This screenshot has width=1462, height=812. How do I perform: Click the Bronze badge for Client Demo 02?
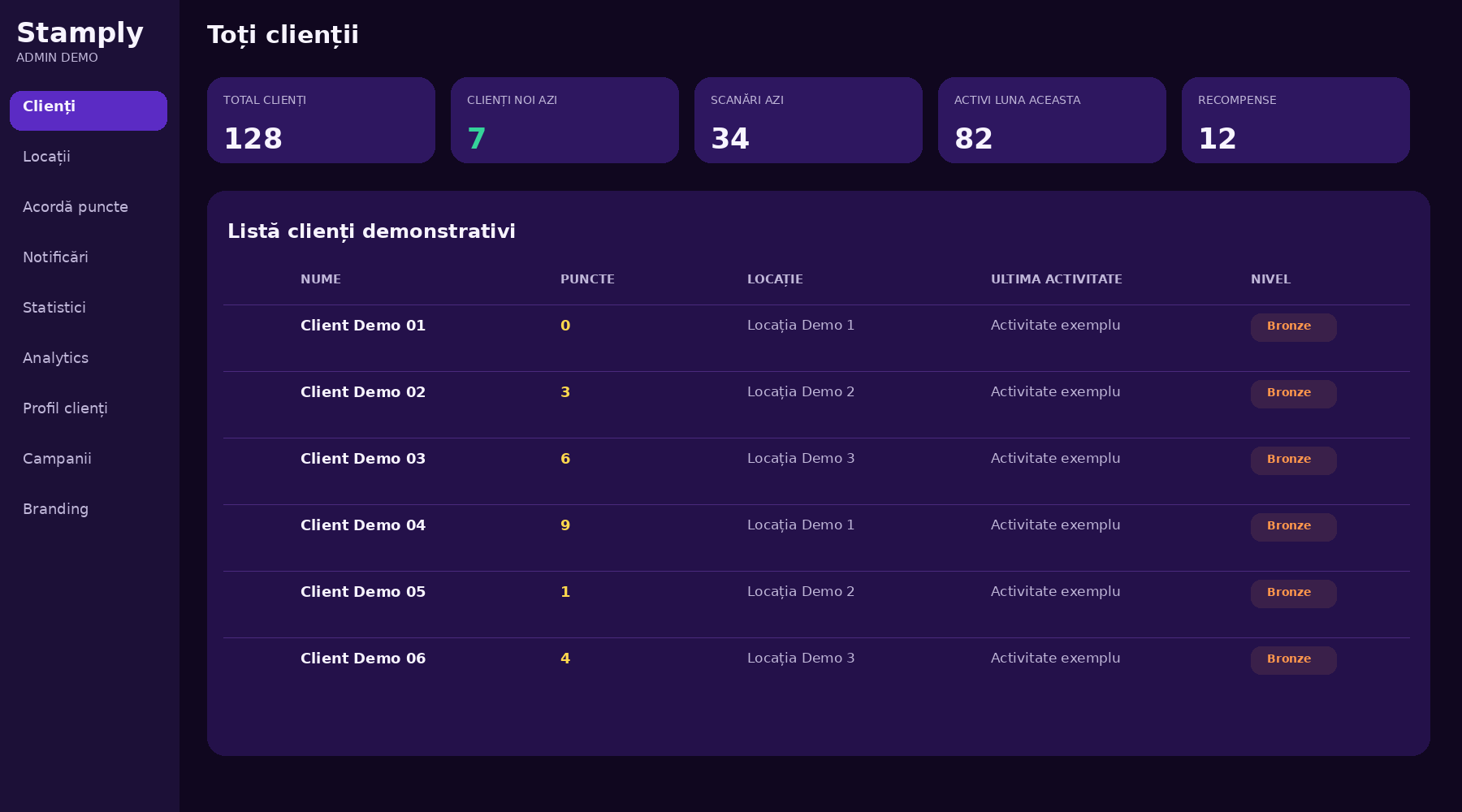1293,394
